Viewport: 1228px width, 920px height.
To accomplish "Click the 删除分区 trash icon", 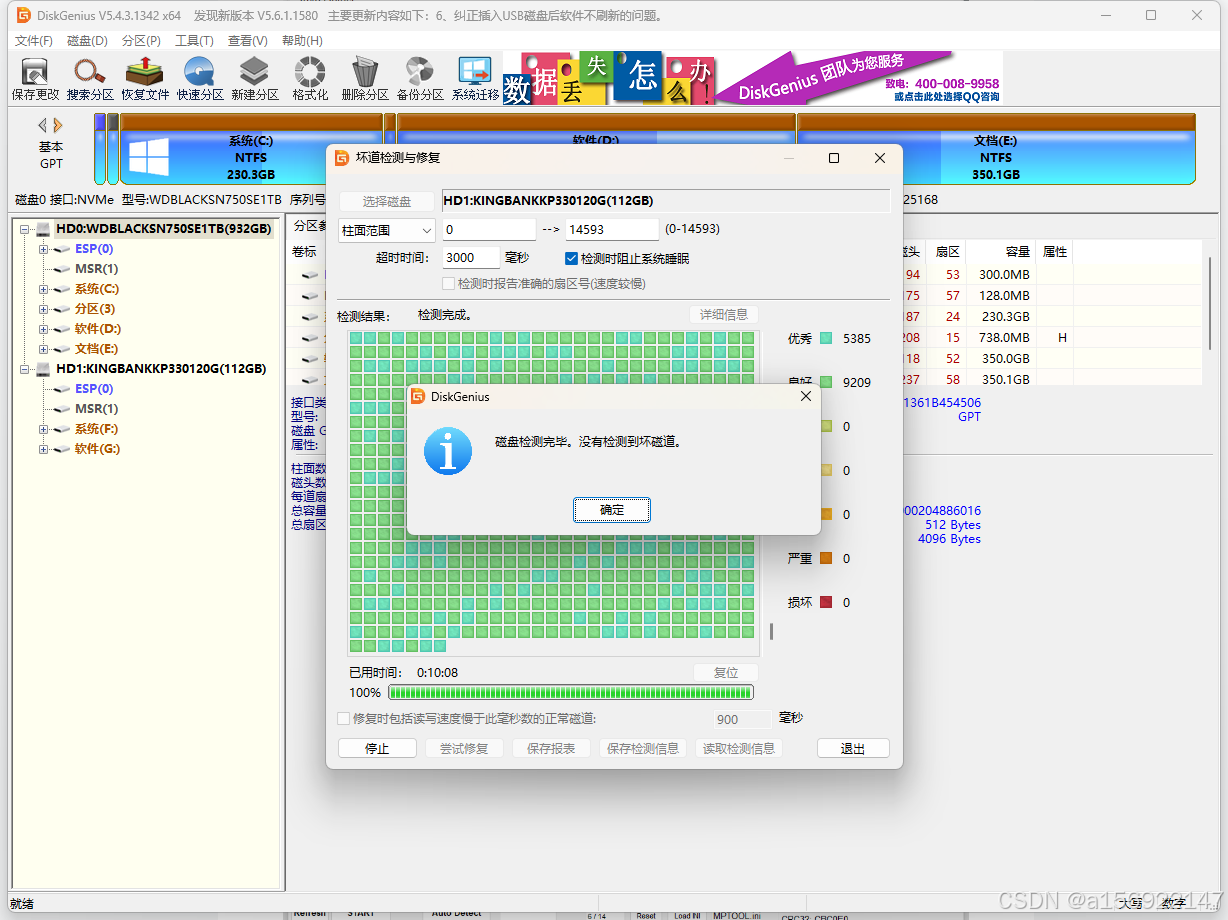I will (x=365, y=78).
